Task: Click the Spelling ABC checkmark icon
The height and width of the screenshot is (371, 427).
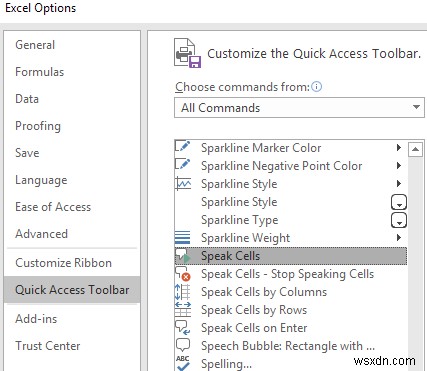Action: (183, 363)
